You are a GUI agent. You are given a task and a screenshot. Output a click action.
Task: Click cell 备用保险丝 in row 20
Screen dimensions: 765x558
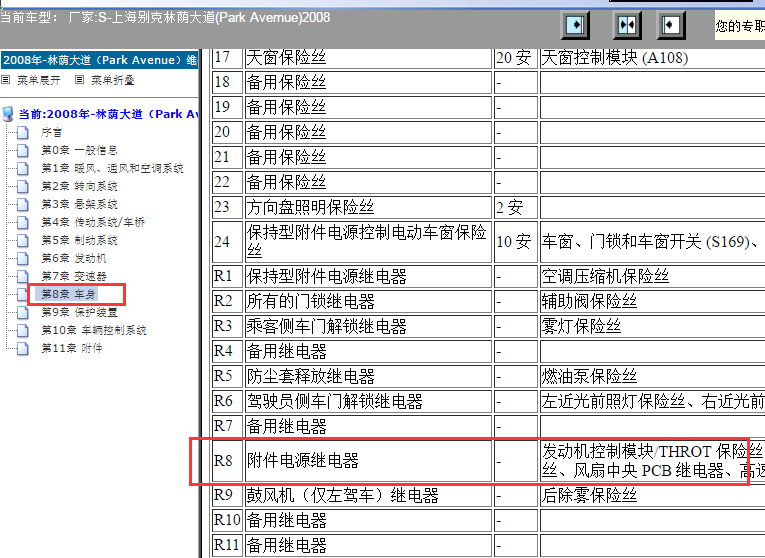click(368, 132)
